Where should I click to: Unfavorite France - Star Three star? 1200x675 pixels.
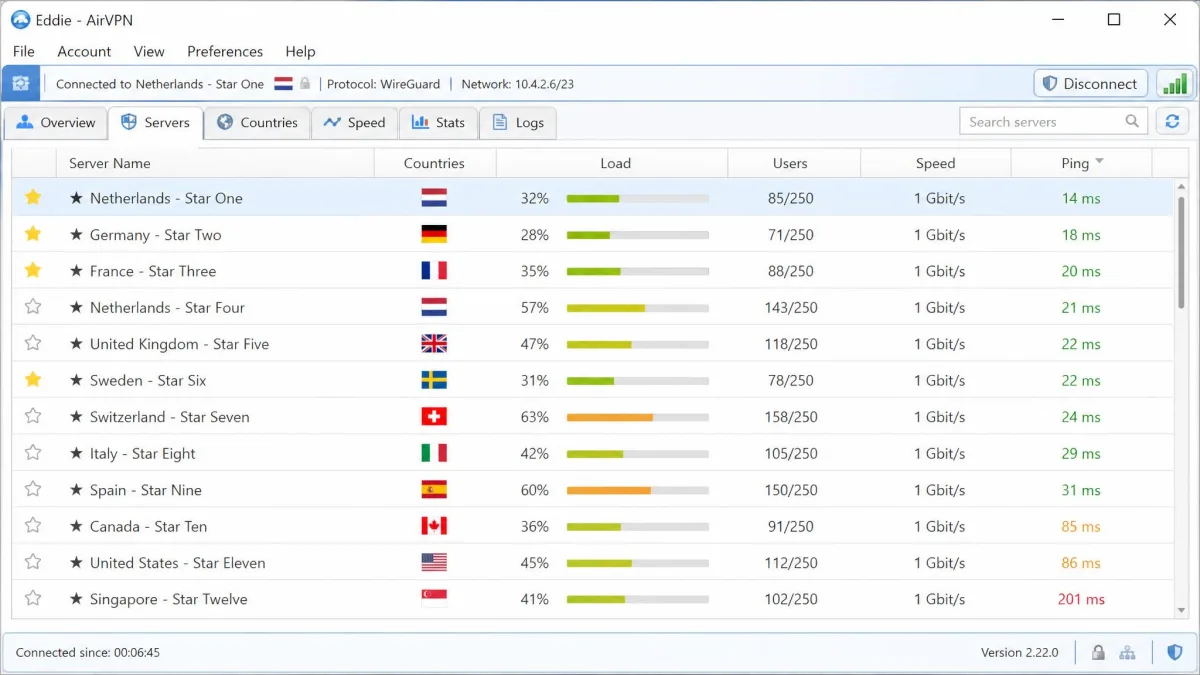(x=33, y=270)
